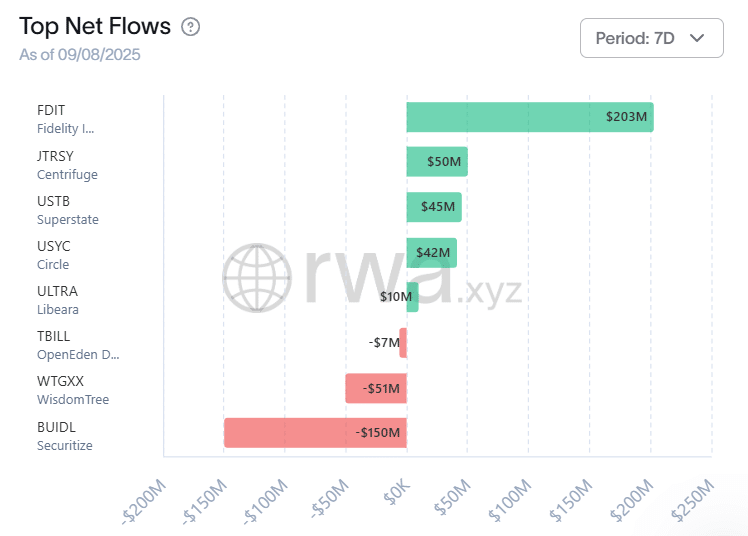Select the USYC Circle label
The height and width of the screenshot is (536, 748).
[x=54, y=254]
